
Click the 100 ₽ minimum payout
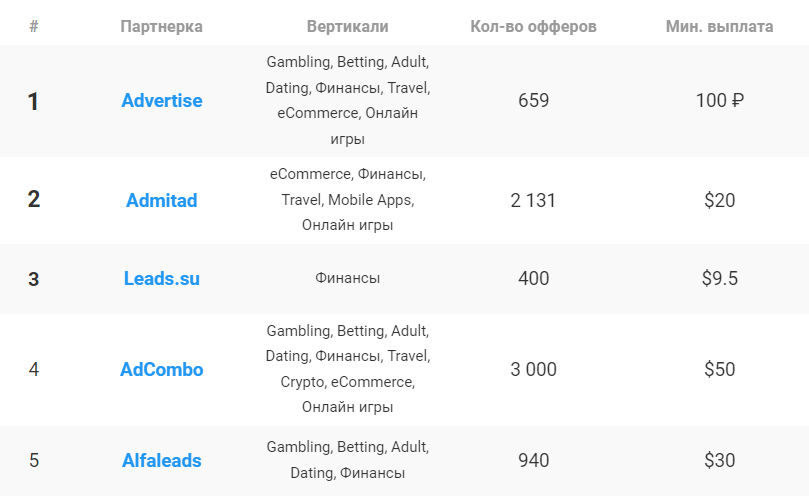(719, 101)
